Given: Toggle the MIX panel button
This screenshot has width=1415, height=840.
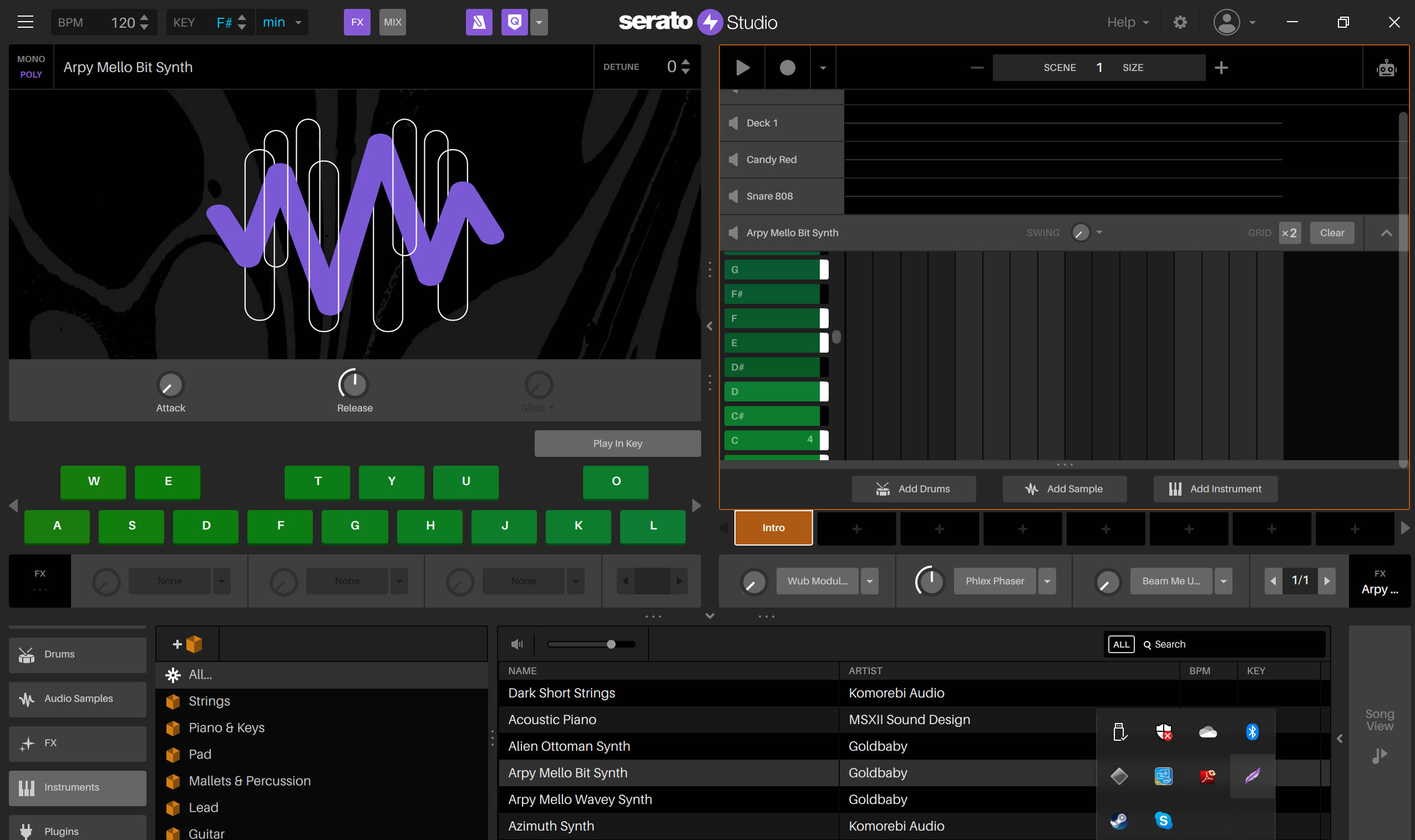Looking at the screenshot, I should point(392,22).
